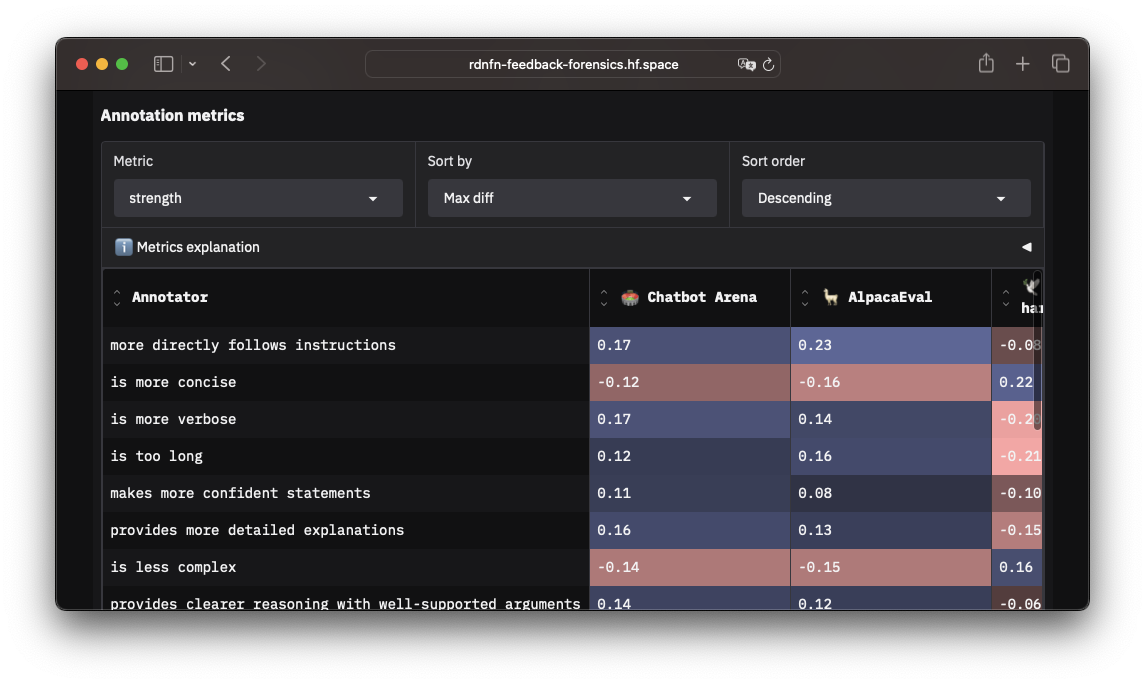Go back using the back arrow

pyautogui.click(x=226, y=64)
